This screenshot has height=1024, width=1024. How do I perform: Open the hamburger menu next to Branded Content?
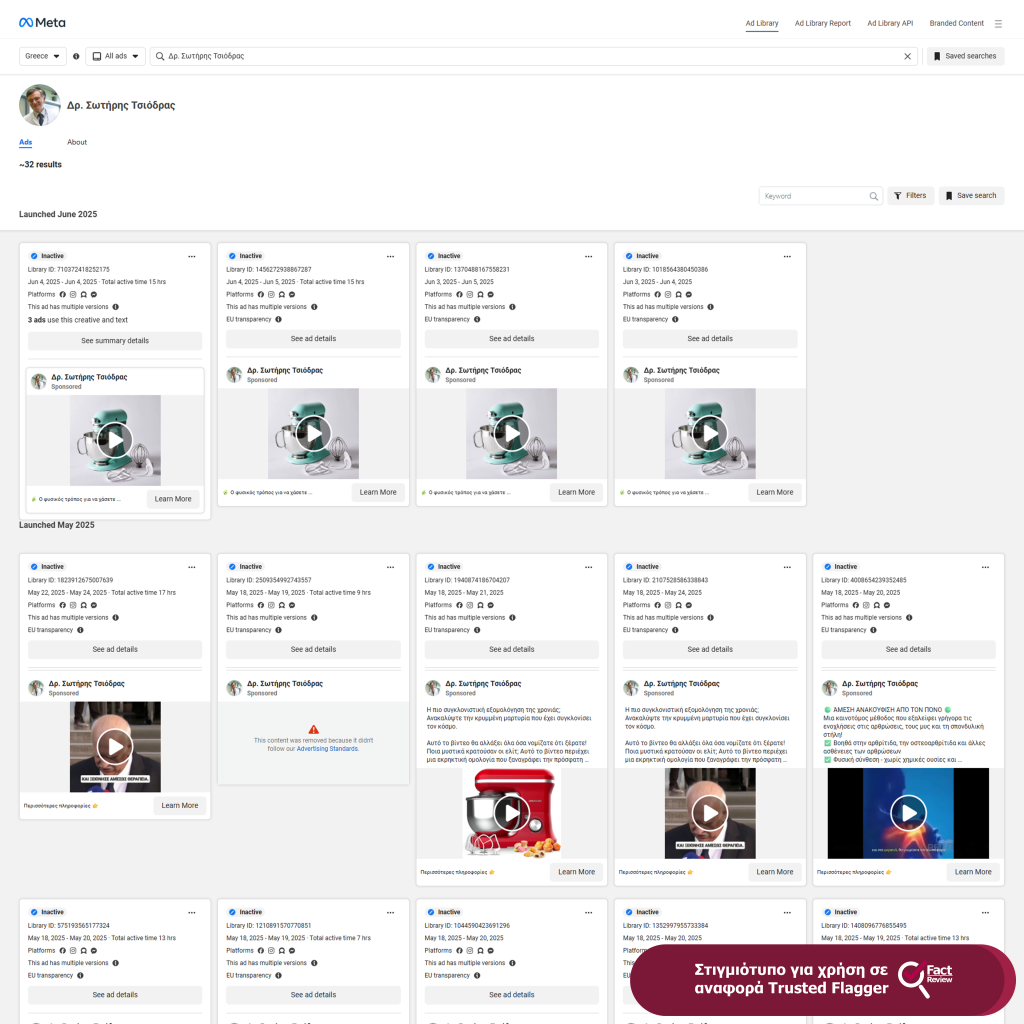tap(997, 23)
